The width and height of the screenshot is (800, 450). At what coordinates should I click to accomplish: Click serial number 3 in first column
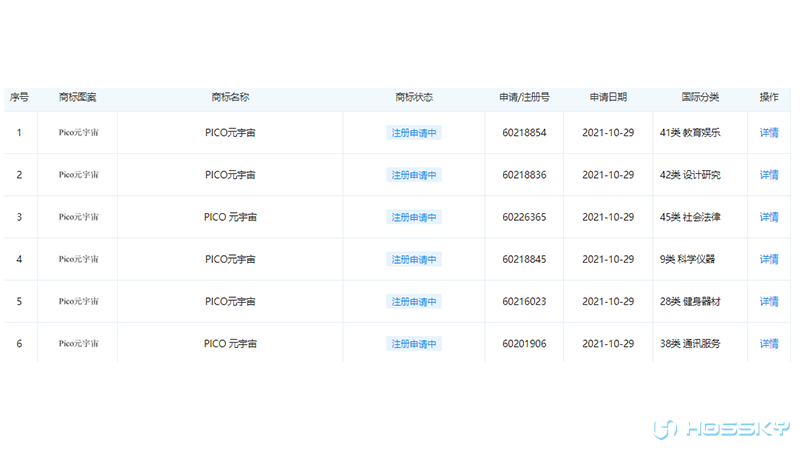pyautogui.click(x=19, y=217)
